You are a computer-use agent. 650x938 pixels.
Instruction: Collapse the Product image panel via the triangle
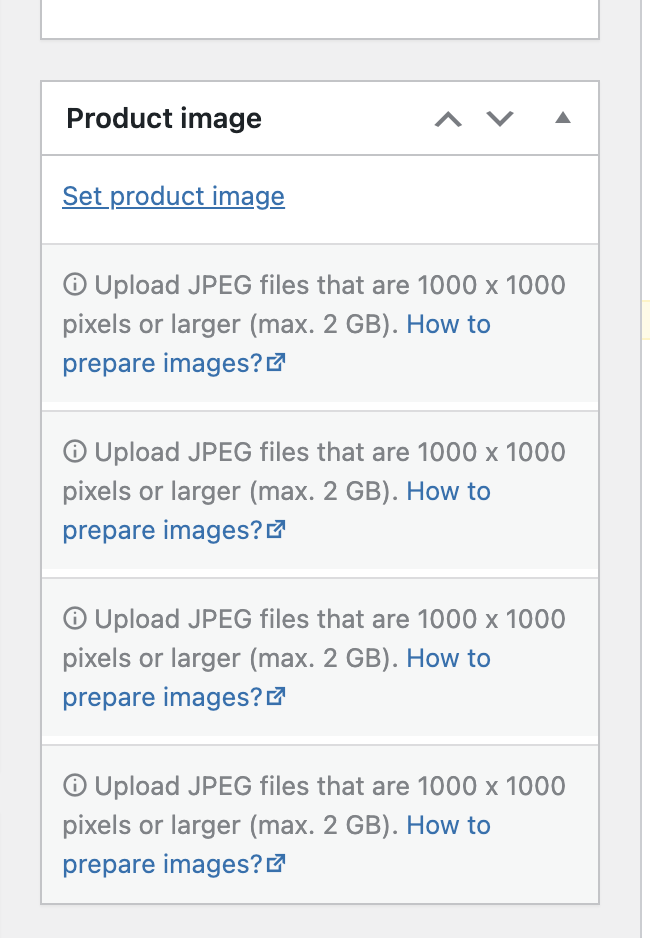(x=562, y=118)
